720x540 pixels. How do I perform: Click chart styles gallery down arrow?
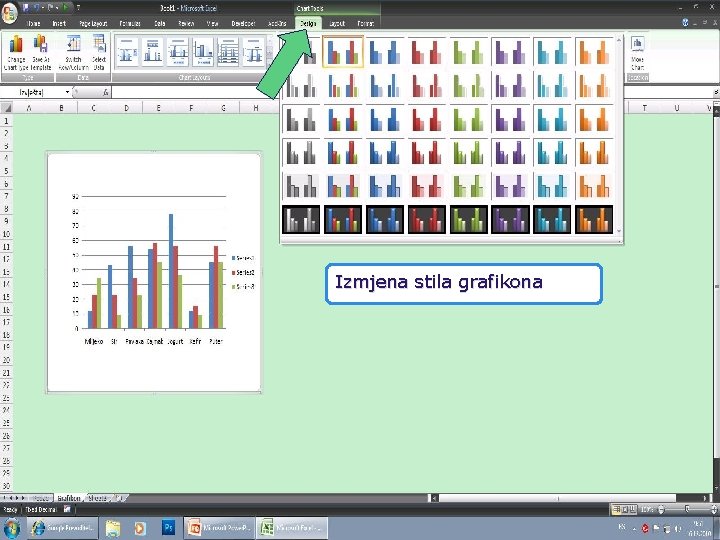(x=619, y=231)
